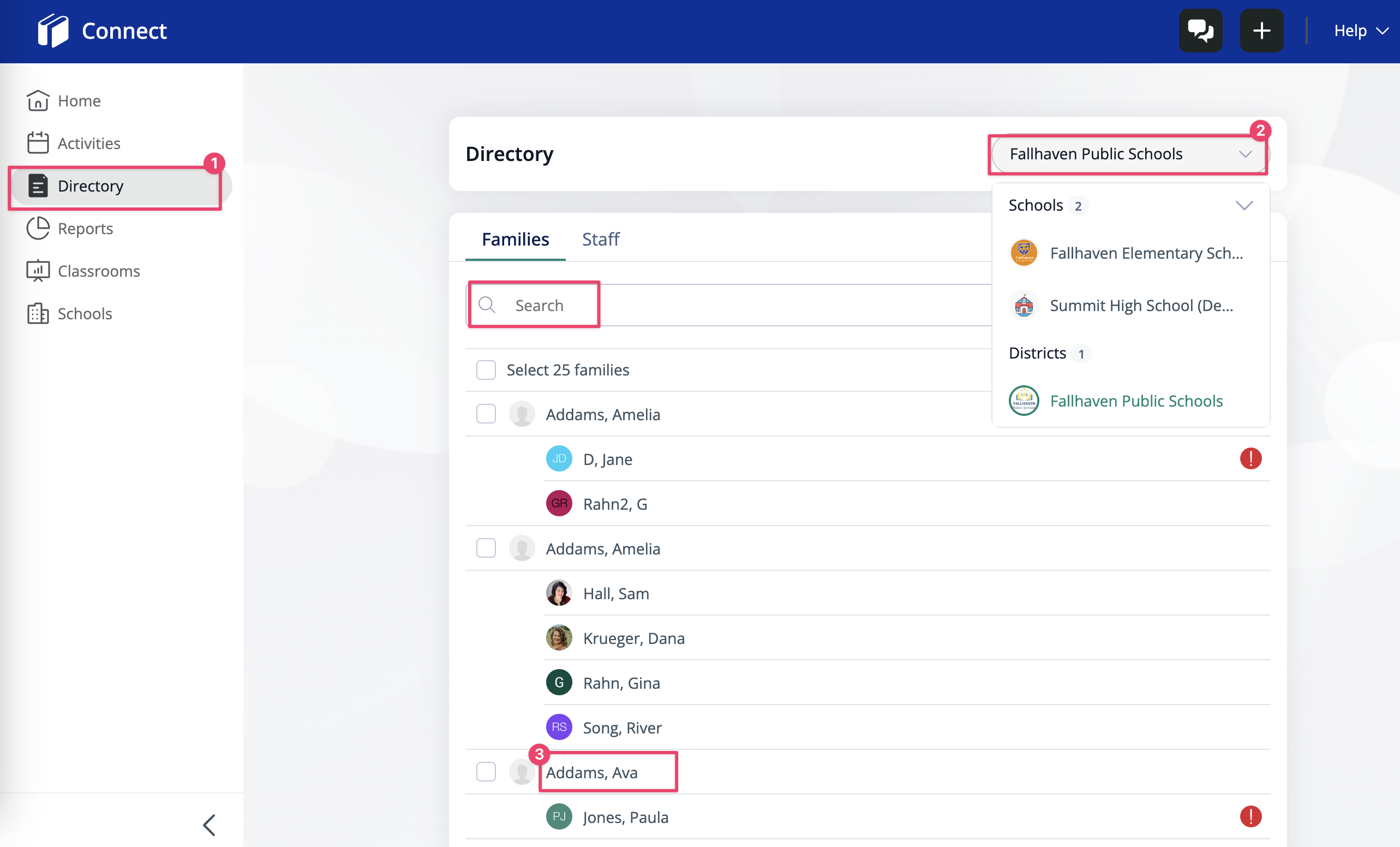The height and width of the screenshot is (847, 1400).
Task: Click first Addams, Amelia placeholder avatar
Action: 522,414
